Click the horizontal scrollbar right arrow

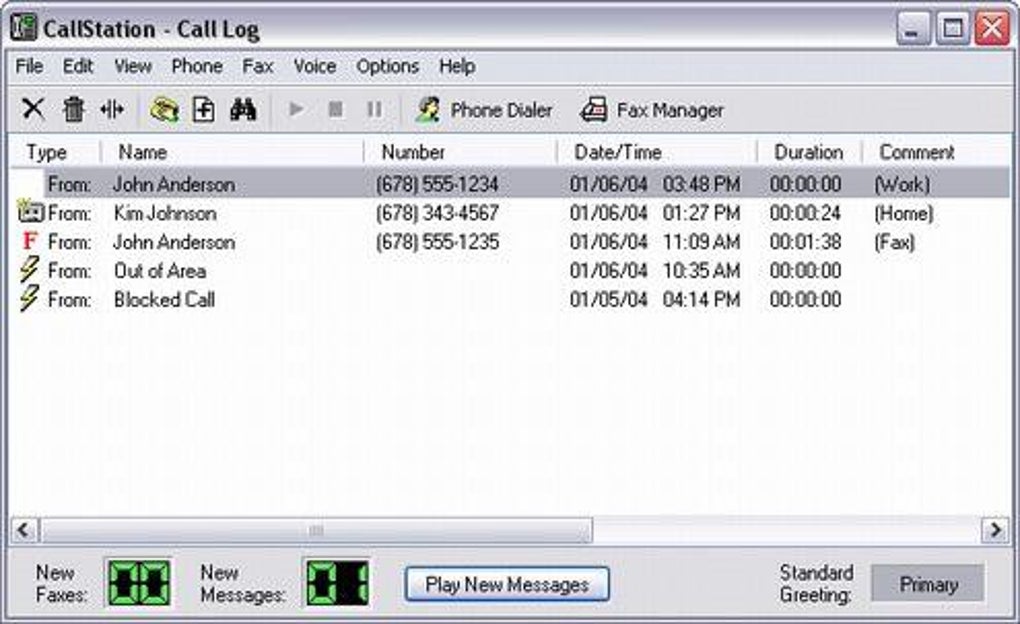point(995,530)
